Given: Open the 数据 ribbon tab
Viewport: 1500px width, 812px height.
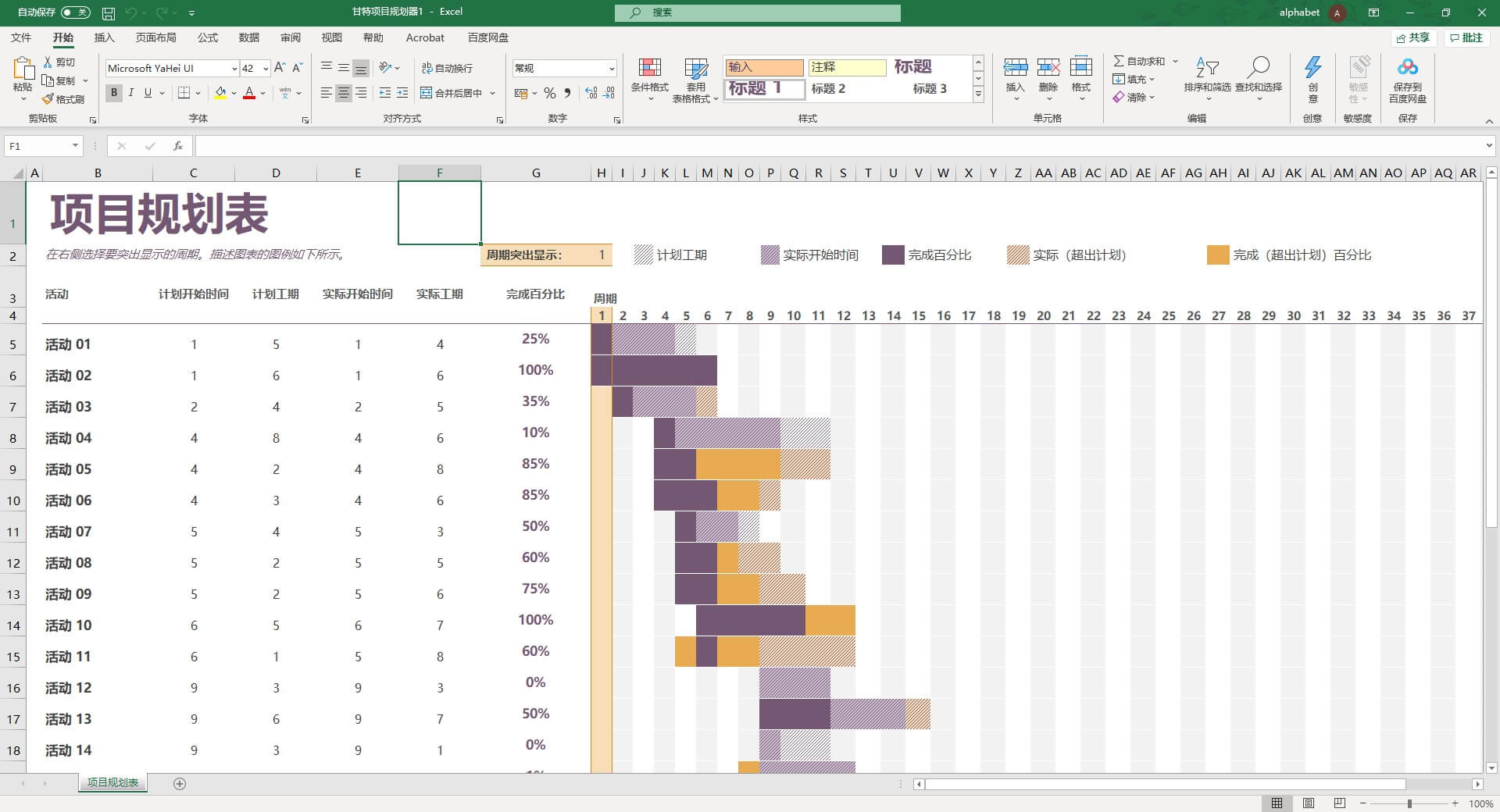Looking at the screenshot, I should pos(248,37).
